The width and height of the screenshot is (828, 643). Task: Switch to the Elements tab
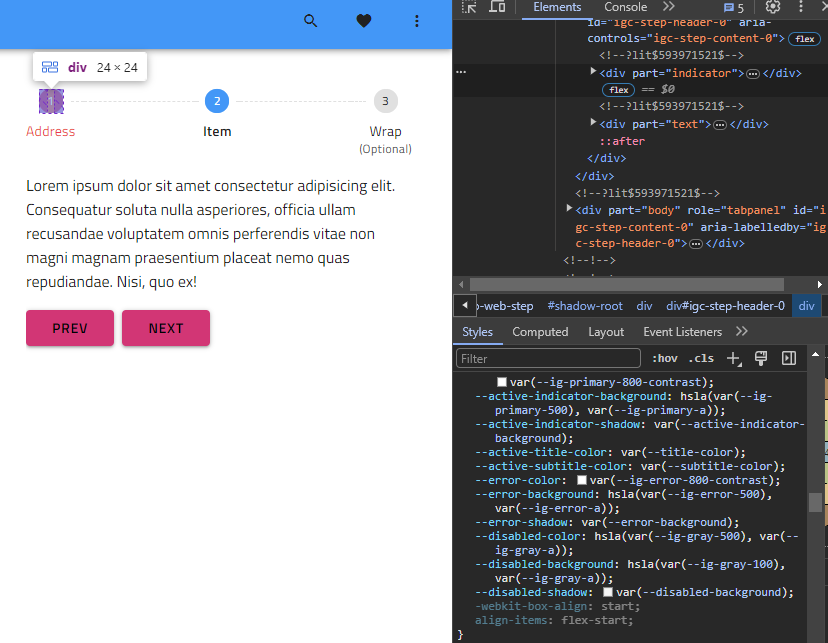pyautogui.click(x=557, y=7)
